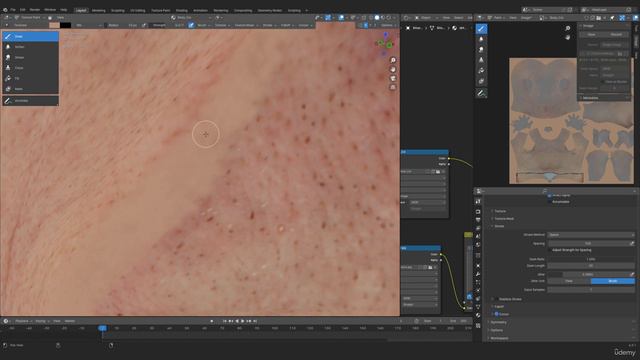Toggle the Cursor checkbox in brush settings
The image size is (640, 360).
pos(497,314)
